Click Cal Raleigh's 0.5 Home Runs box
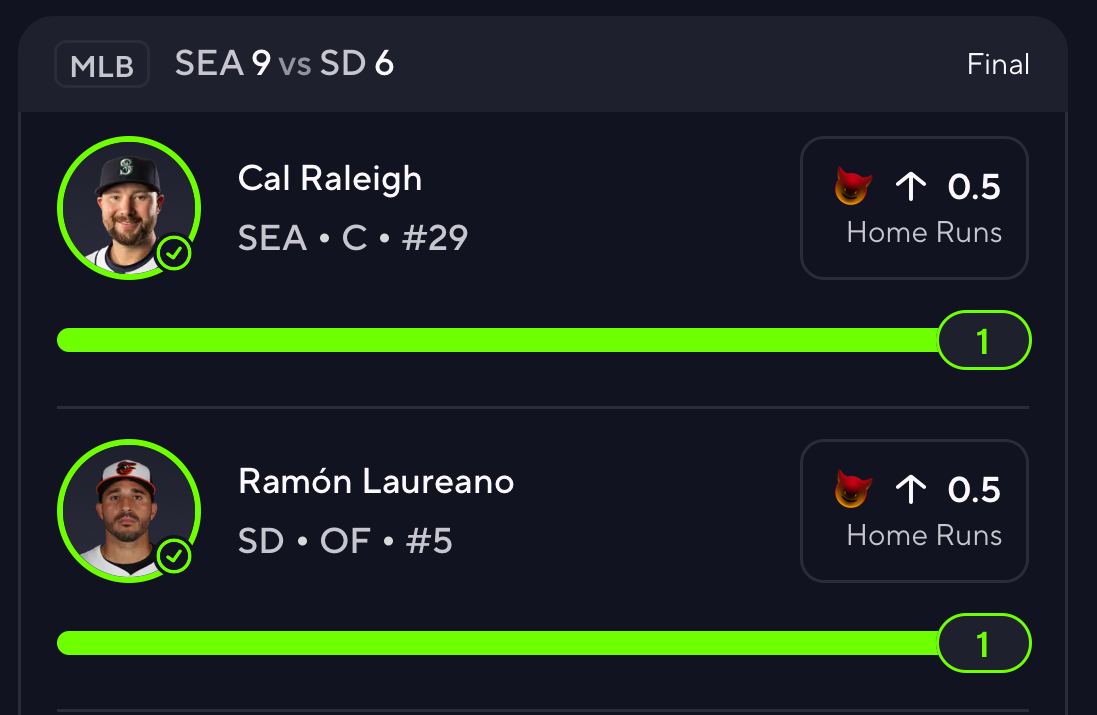 pos(914,208)
